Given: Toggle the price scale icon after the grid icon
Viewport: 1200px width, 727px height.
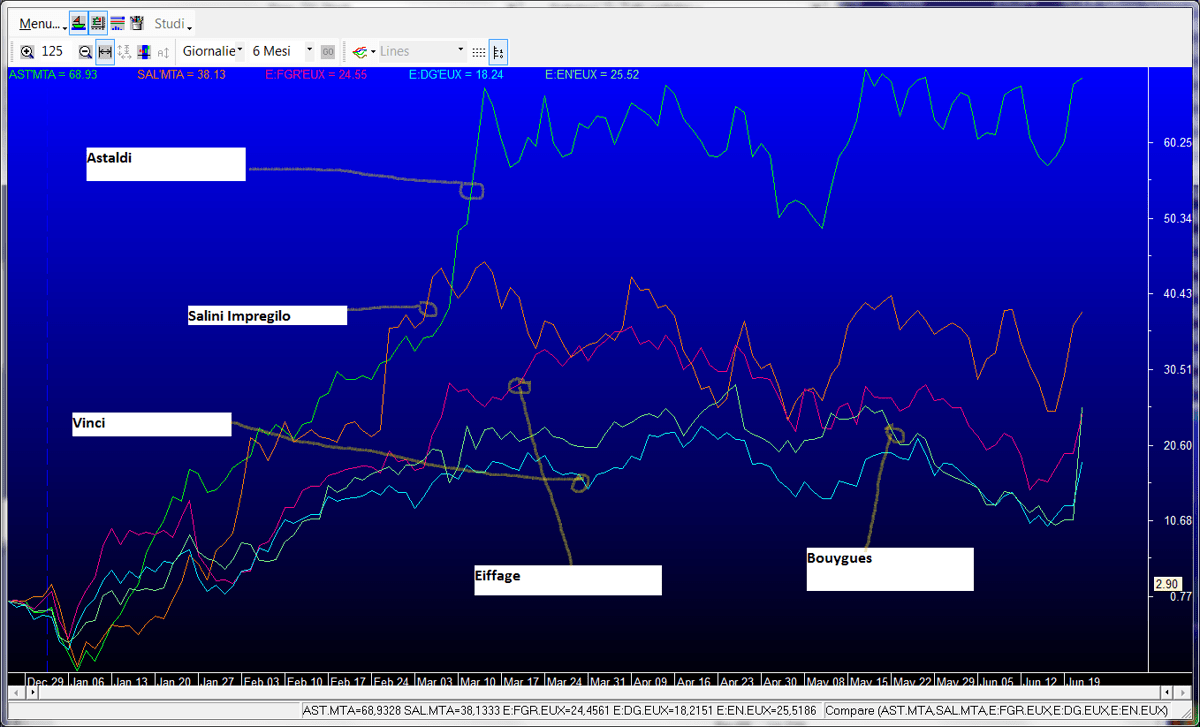Looking at the screenshot, I should pos(498,51).
